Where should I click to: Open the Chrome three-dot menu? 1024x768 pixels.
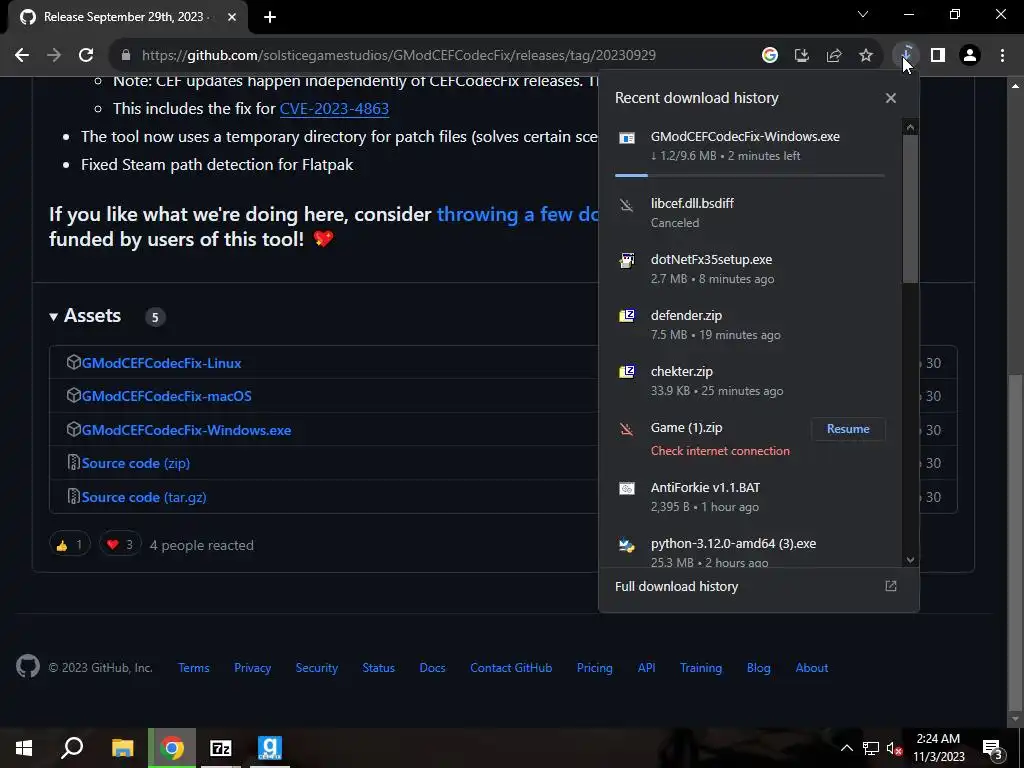click(1002, 56)
